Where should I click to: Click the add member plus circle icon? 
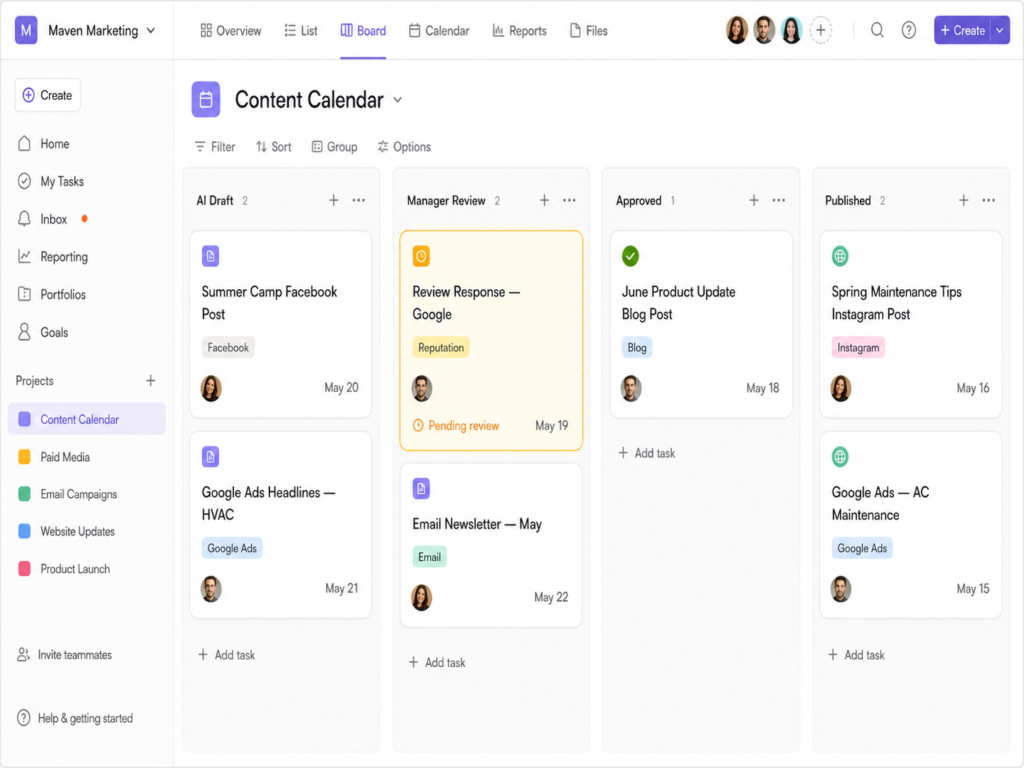tap(821, 30)
